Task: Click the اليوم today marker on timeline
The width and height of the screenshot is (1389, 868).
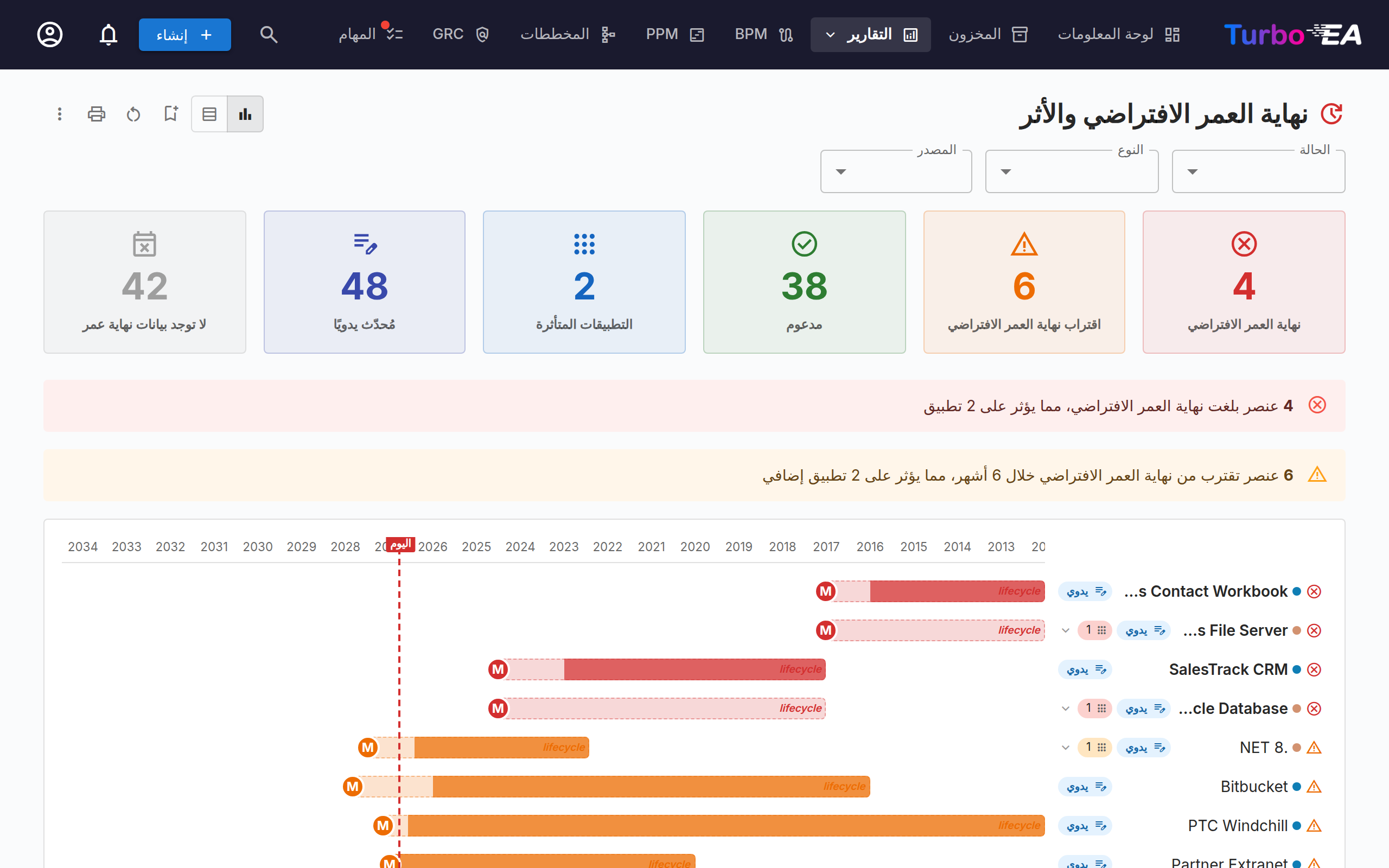Action: tap(400, 544)
